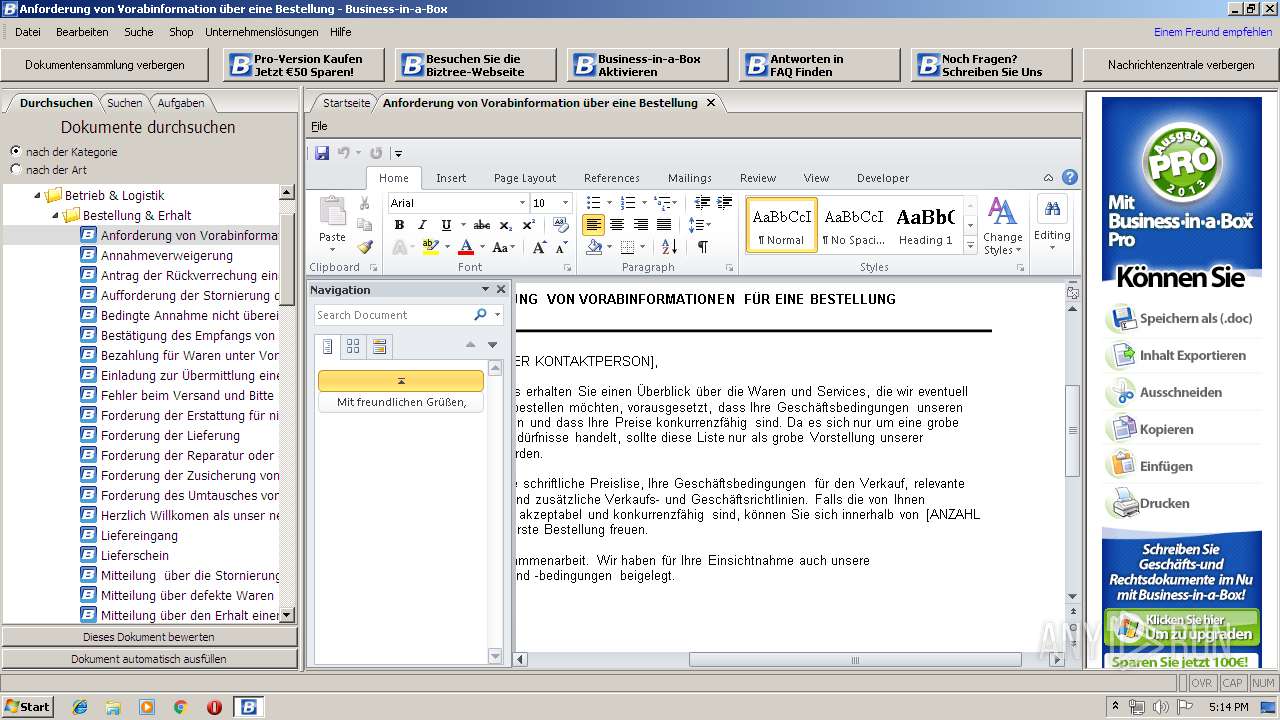This screenshot has width=1280, height=720.
Task: Open the References tab
Action: coord(611,178)
